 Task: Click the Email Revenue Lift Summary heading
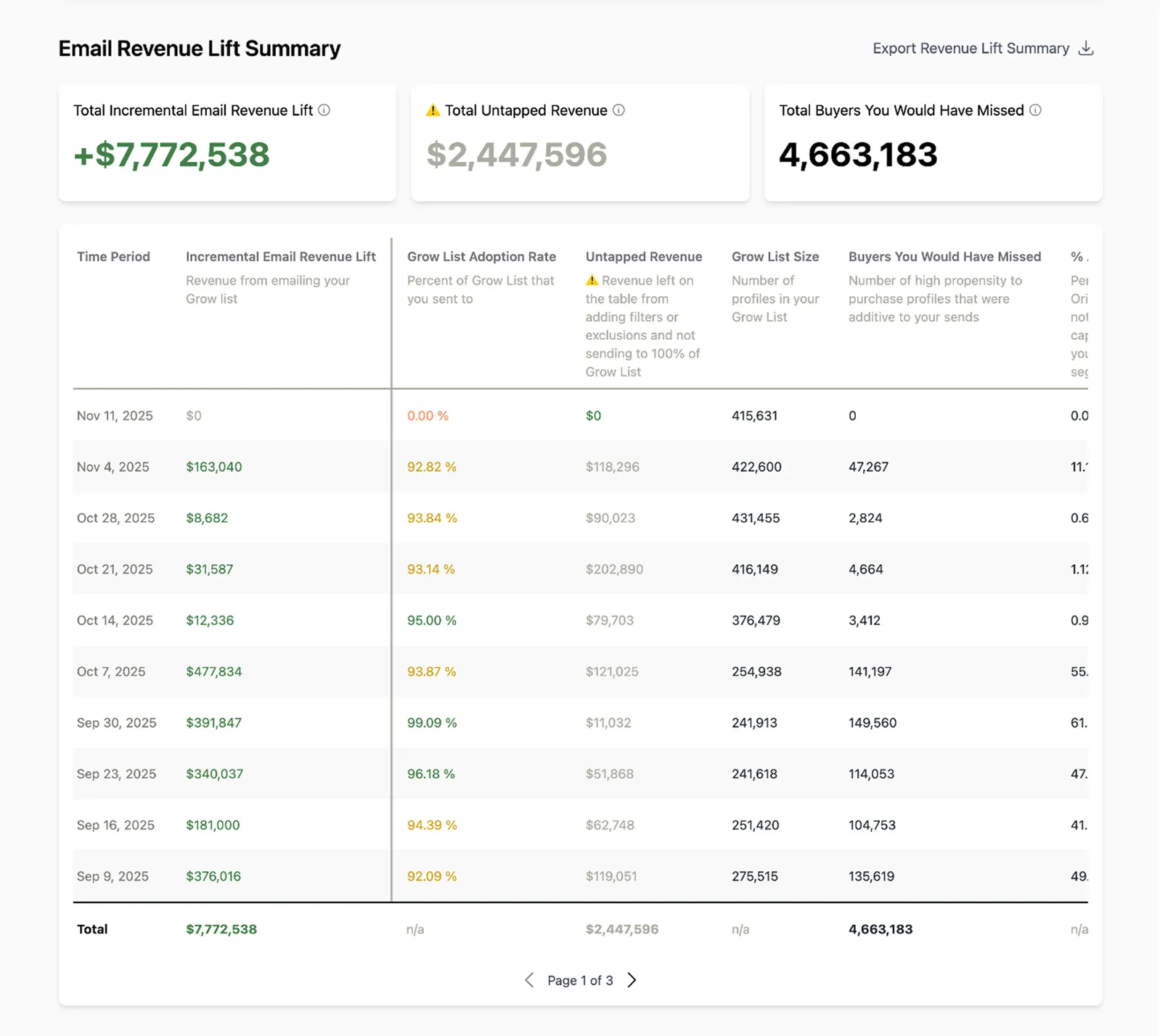pos(200,49)
